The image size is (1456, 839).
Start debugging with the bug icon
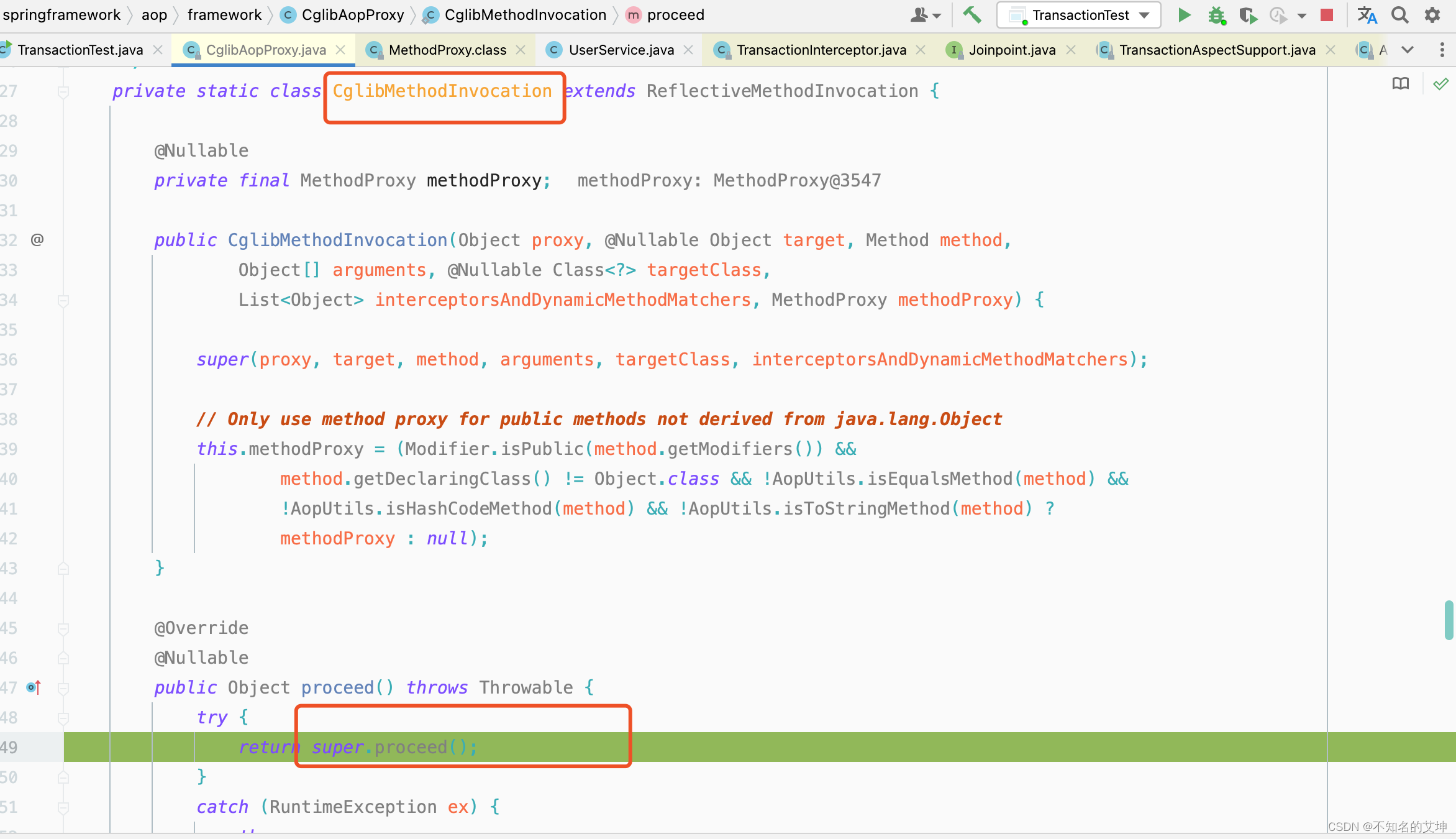1216,15
